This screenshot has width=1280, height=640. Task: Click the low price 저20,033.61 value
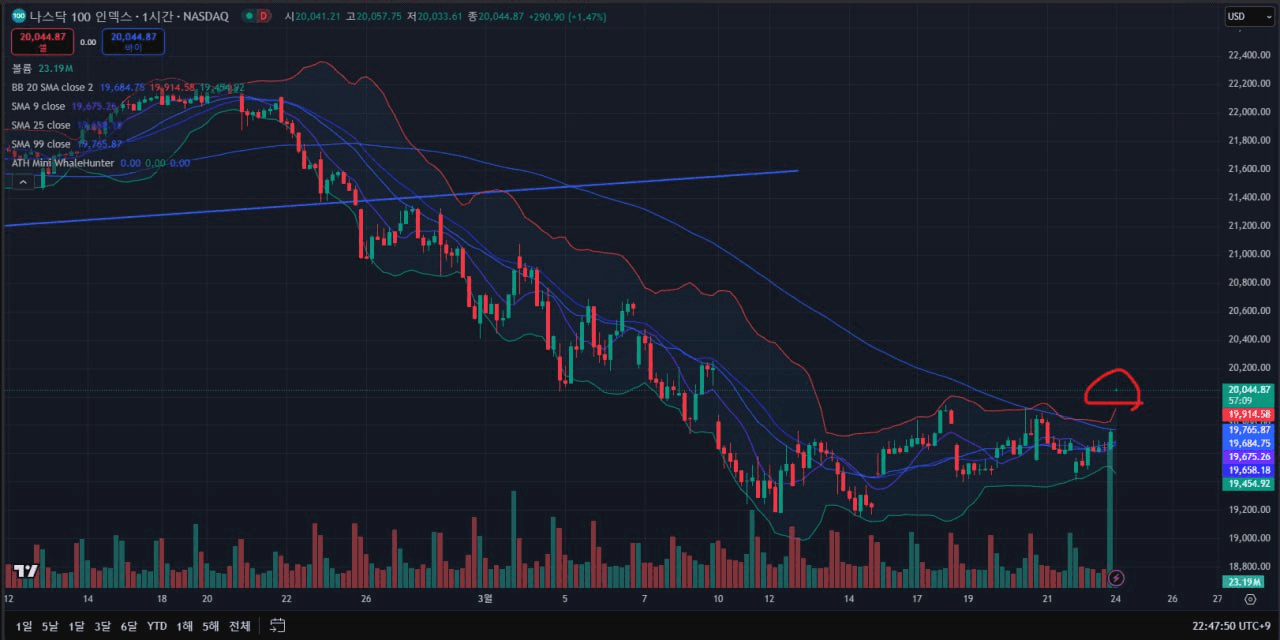[435, 16]
